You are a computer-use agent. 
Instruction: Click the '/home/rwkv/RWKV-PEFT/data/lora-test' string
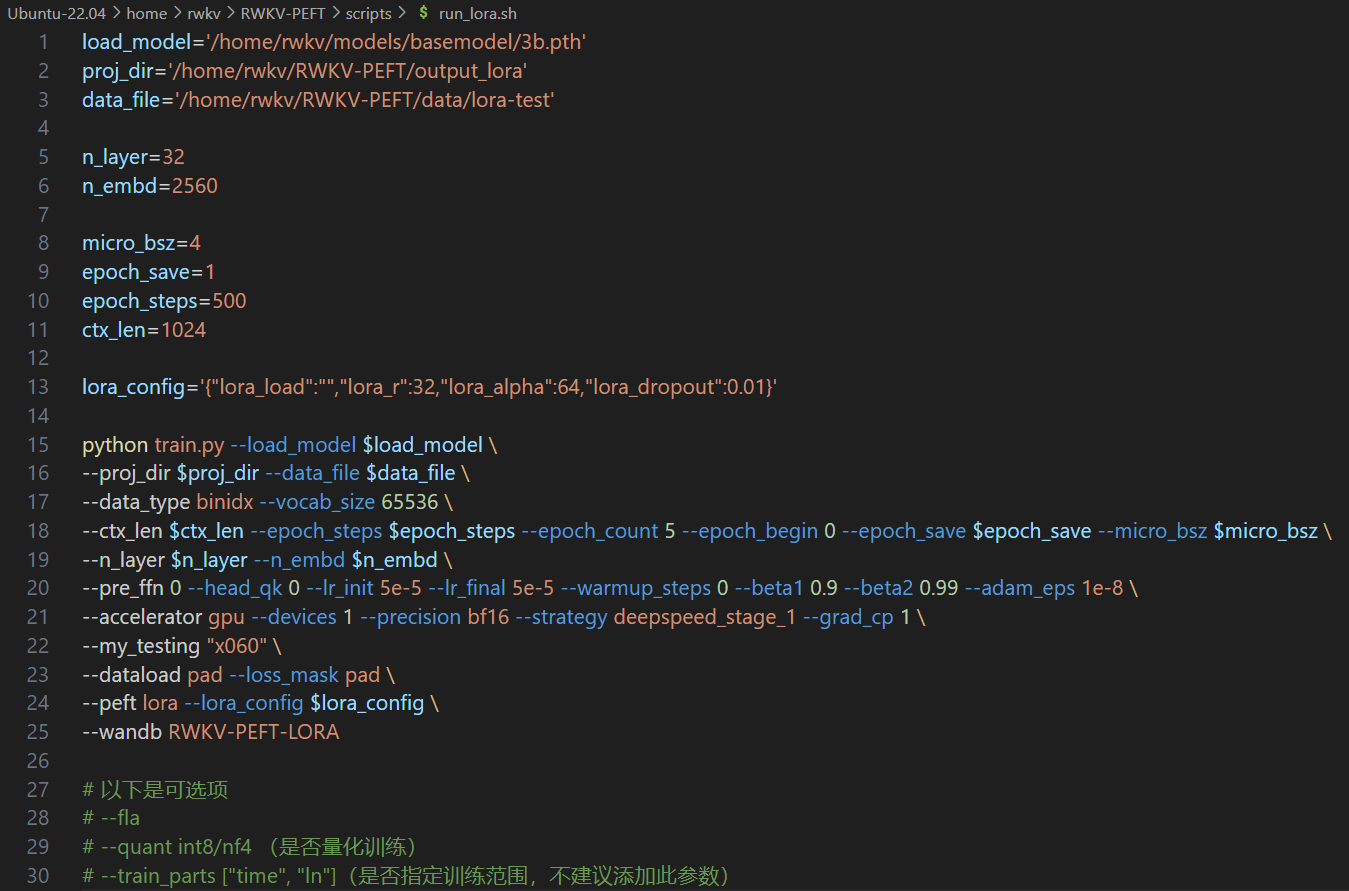tap(364, 100)
